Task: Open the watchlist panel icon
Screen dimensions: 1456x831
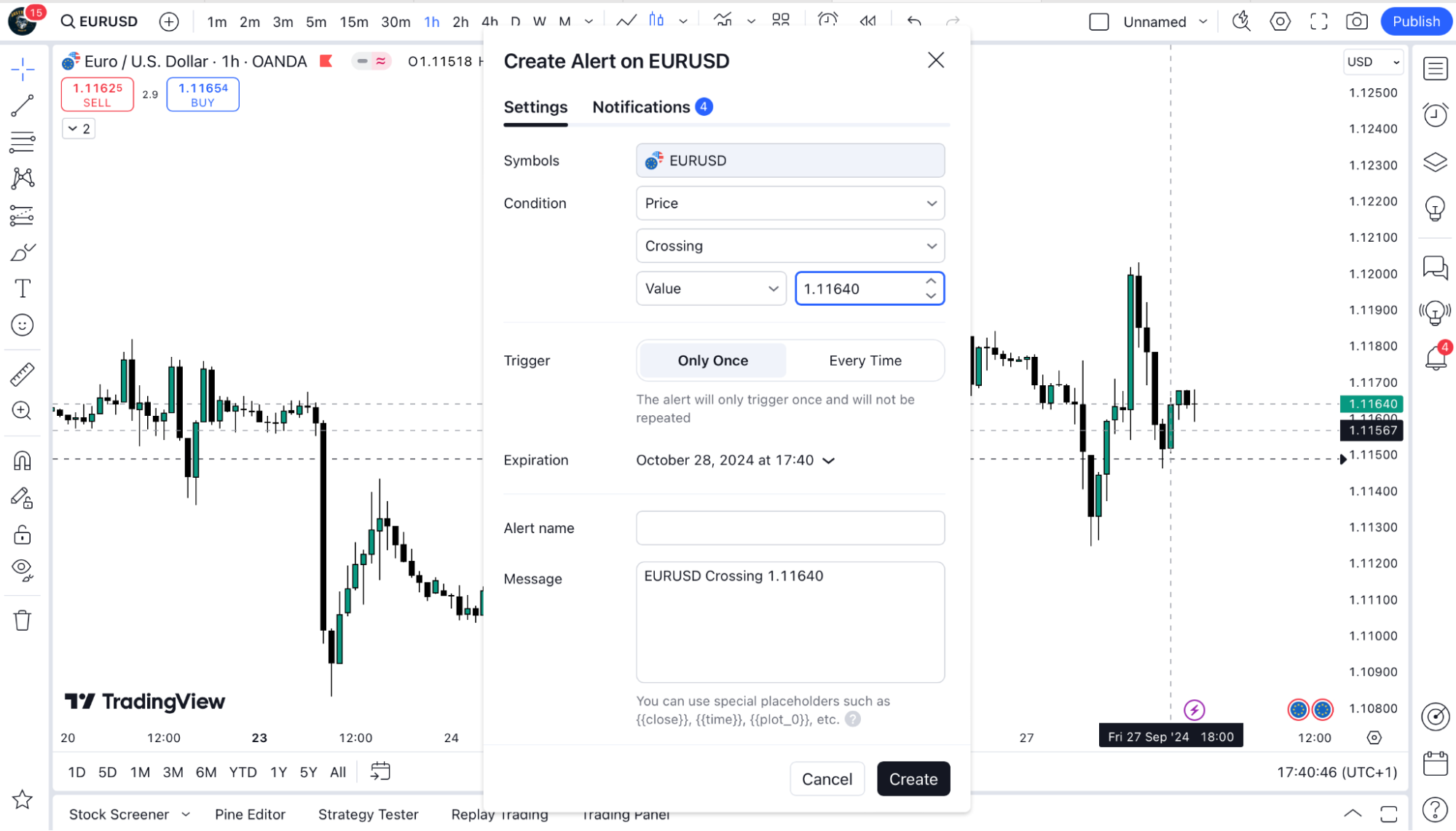Action: click(x=1436, y=69)
